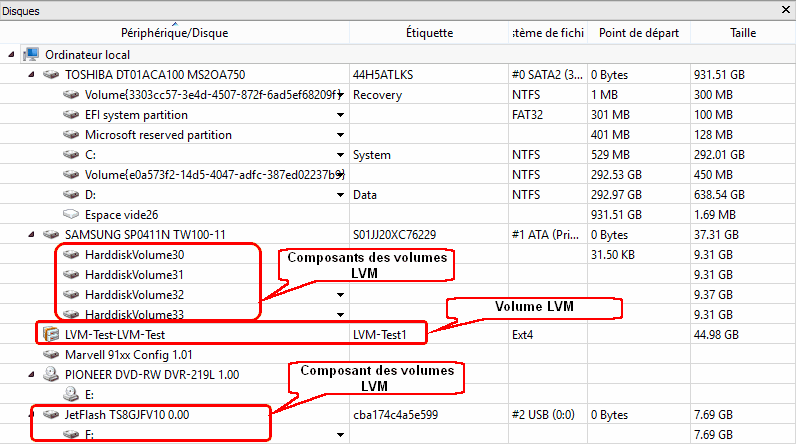The image size is (796, 444).
Task: Collapse the Ordinateur local tree node
Action: click(11, 54)
